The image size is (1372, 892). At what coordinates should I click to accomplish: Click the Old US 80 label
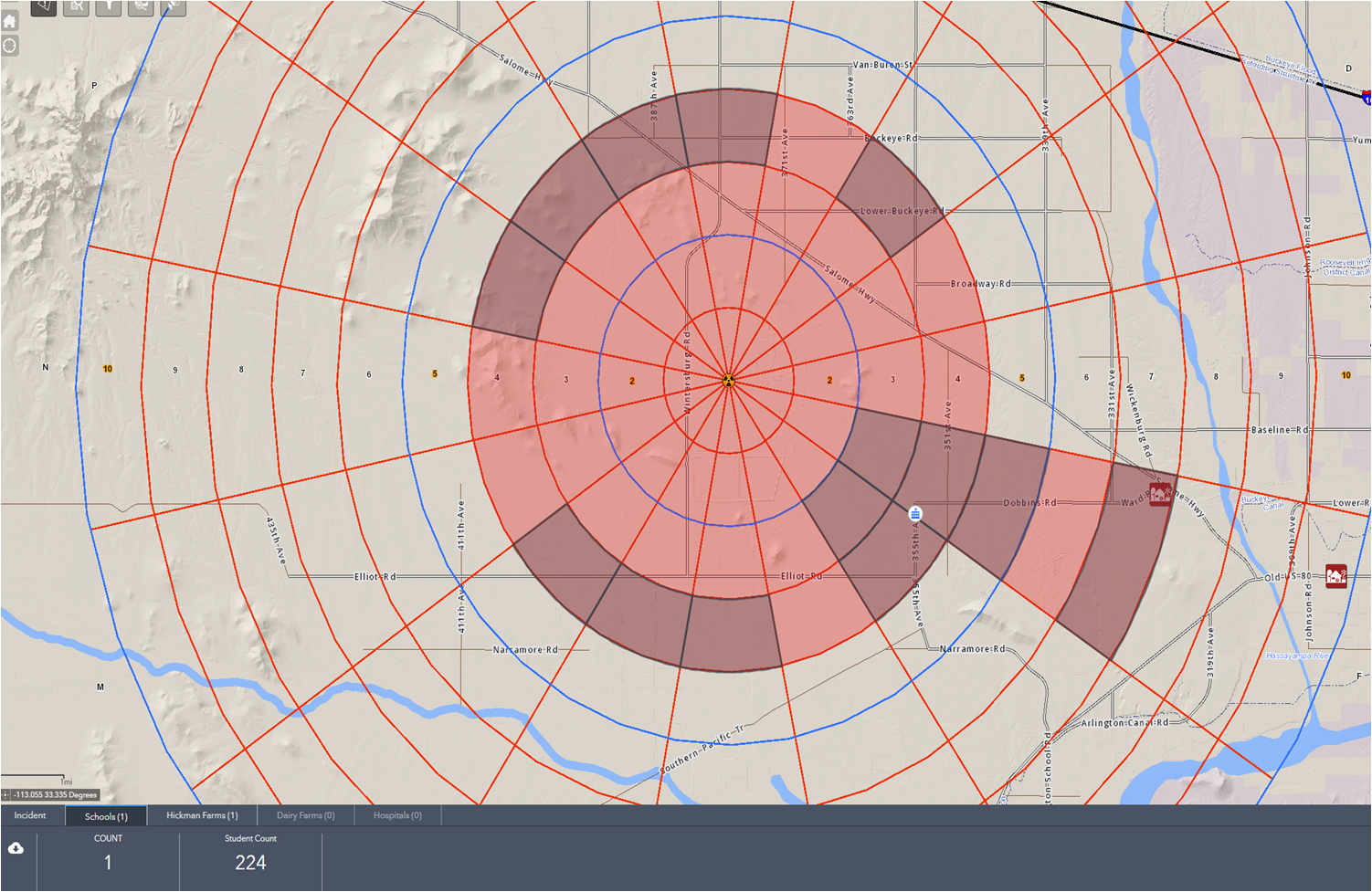[x=1288, y=577]
